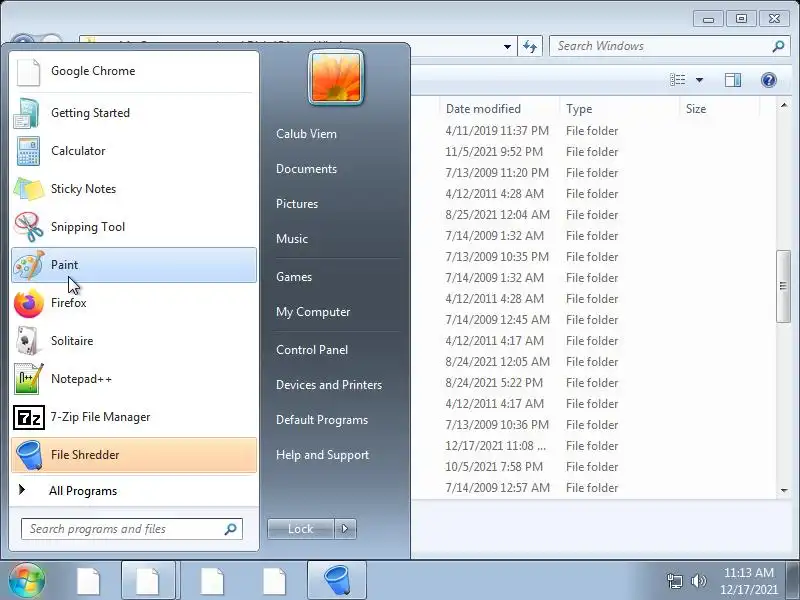Click the Help question mark in Explorer
800x600 pixels.
pyautogui.click(x=768, y=80)
